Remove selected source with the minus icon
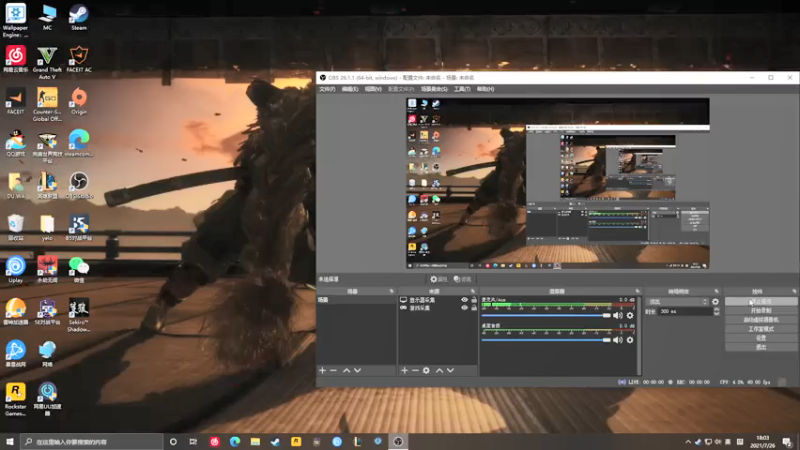This screenshot has height=450, width=800. tap(415, 370)
